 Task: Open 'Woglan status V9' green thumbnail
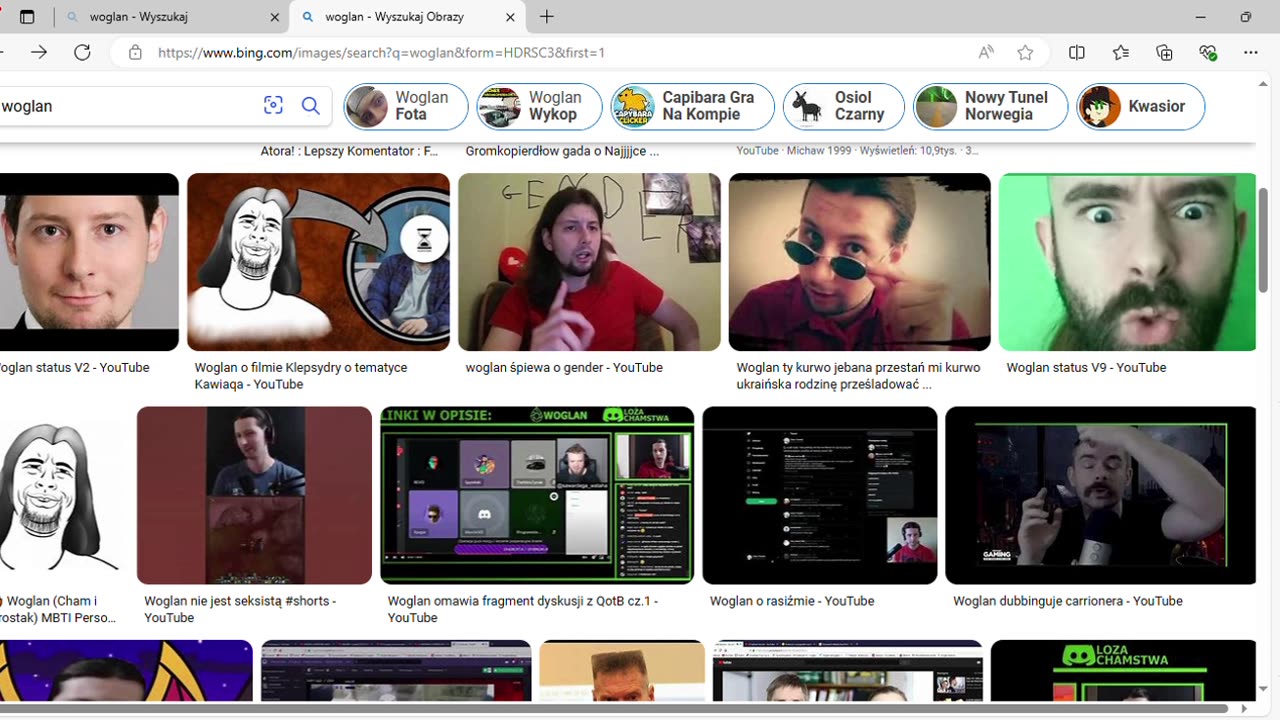(1127, 262)
